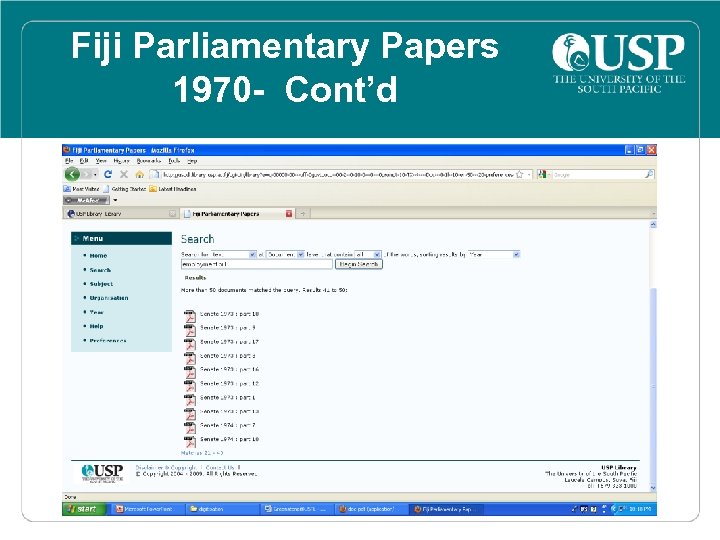Image resolution: width=720 pixels, height=540 pixels.
Task: Open PDF icon for Senate 1973 part 9
Action: pyautogui.click(x=190, y=330)
